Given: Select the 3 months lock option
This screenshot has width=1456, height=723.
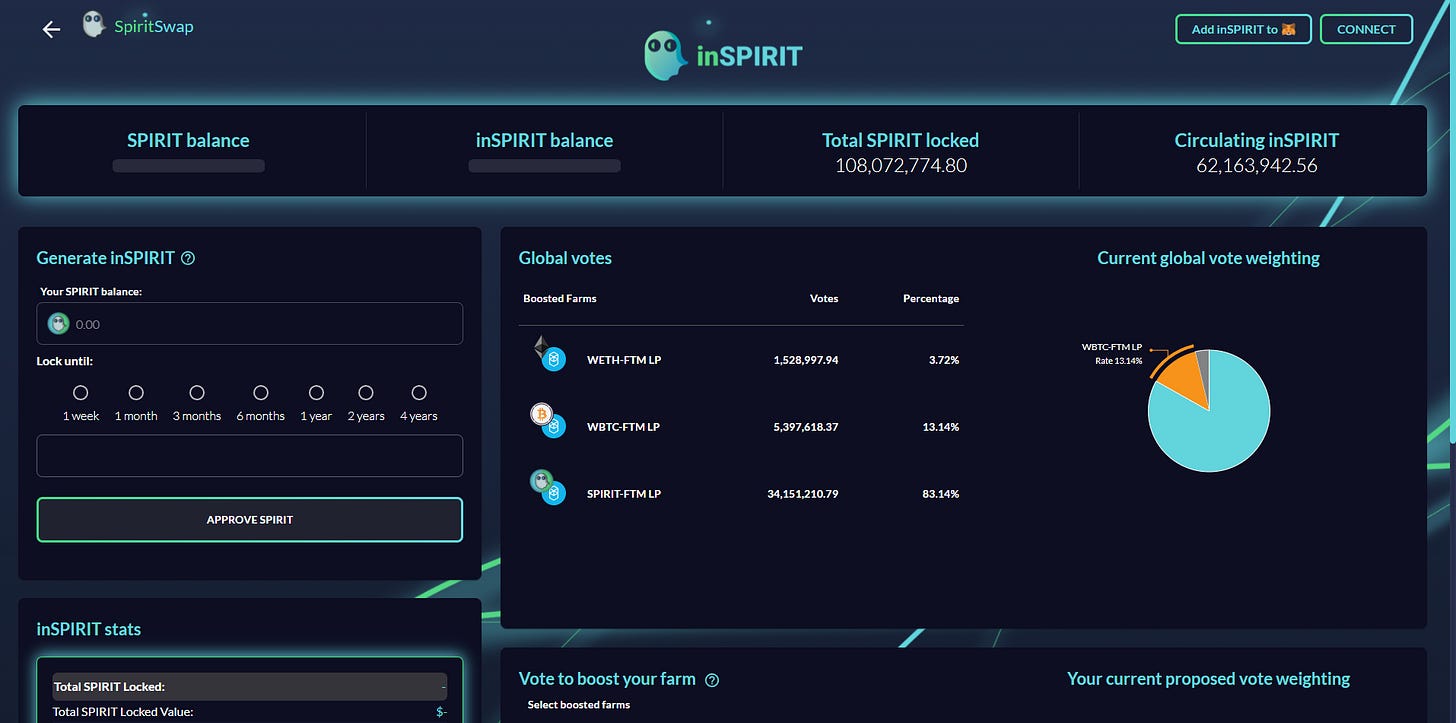Looking at the screenshot, I should tap(197, 393).
